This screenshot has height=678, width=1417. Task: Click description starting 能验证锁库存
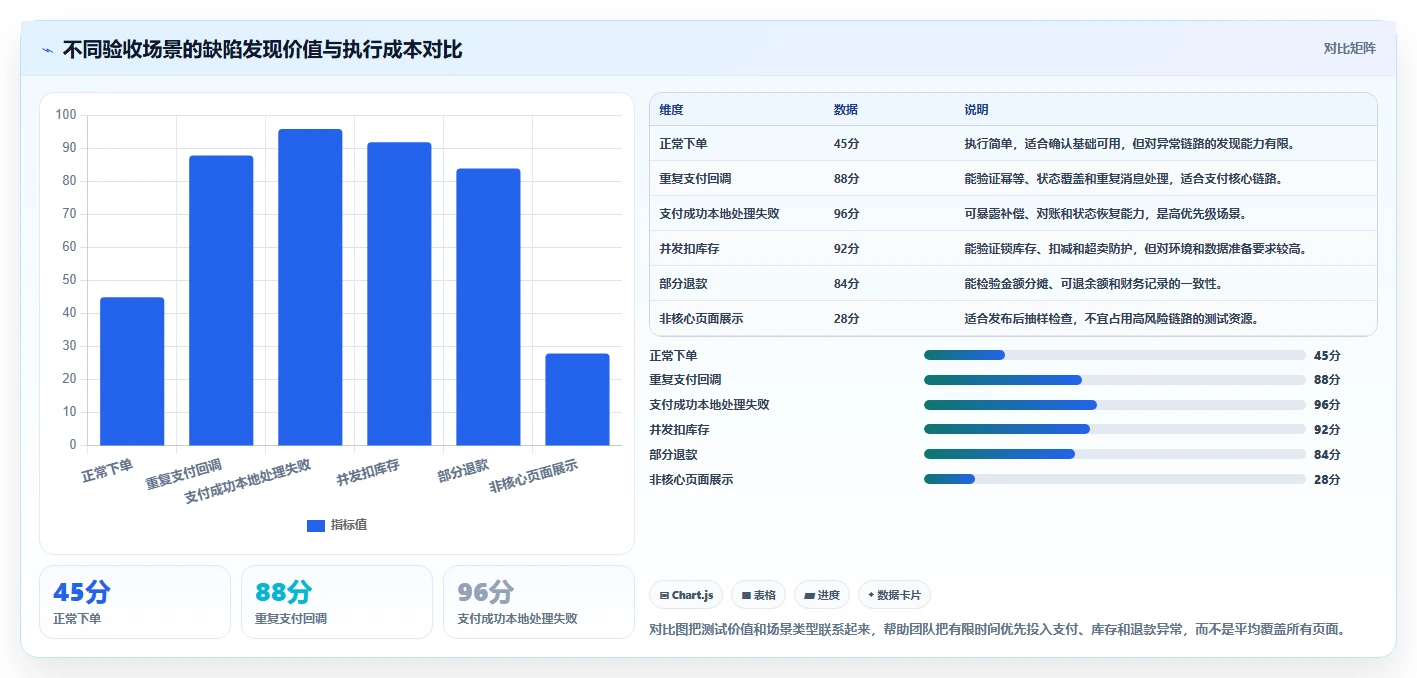(x=1136, y=249)
